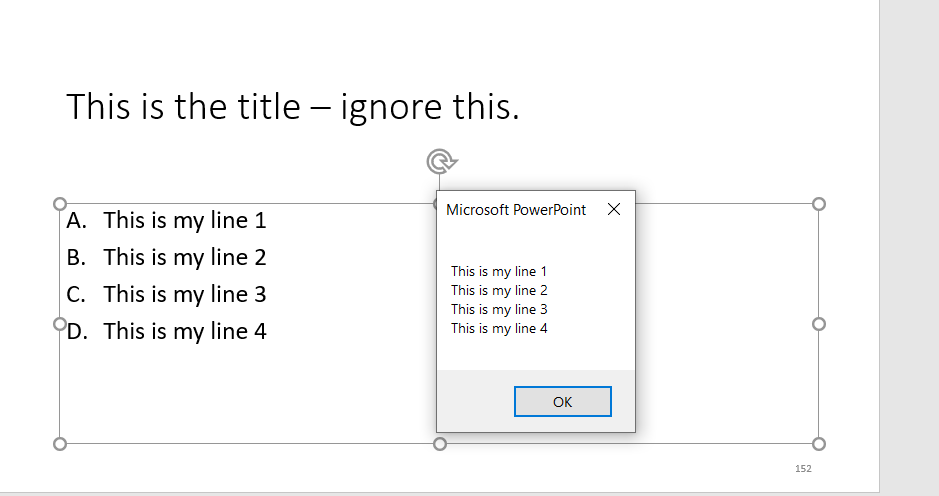Click the slide title text
Viewport: 939px width, 496px height.
click(292, 106)
